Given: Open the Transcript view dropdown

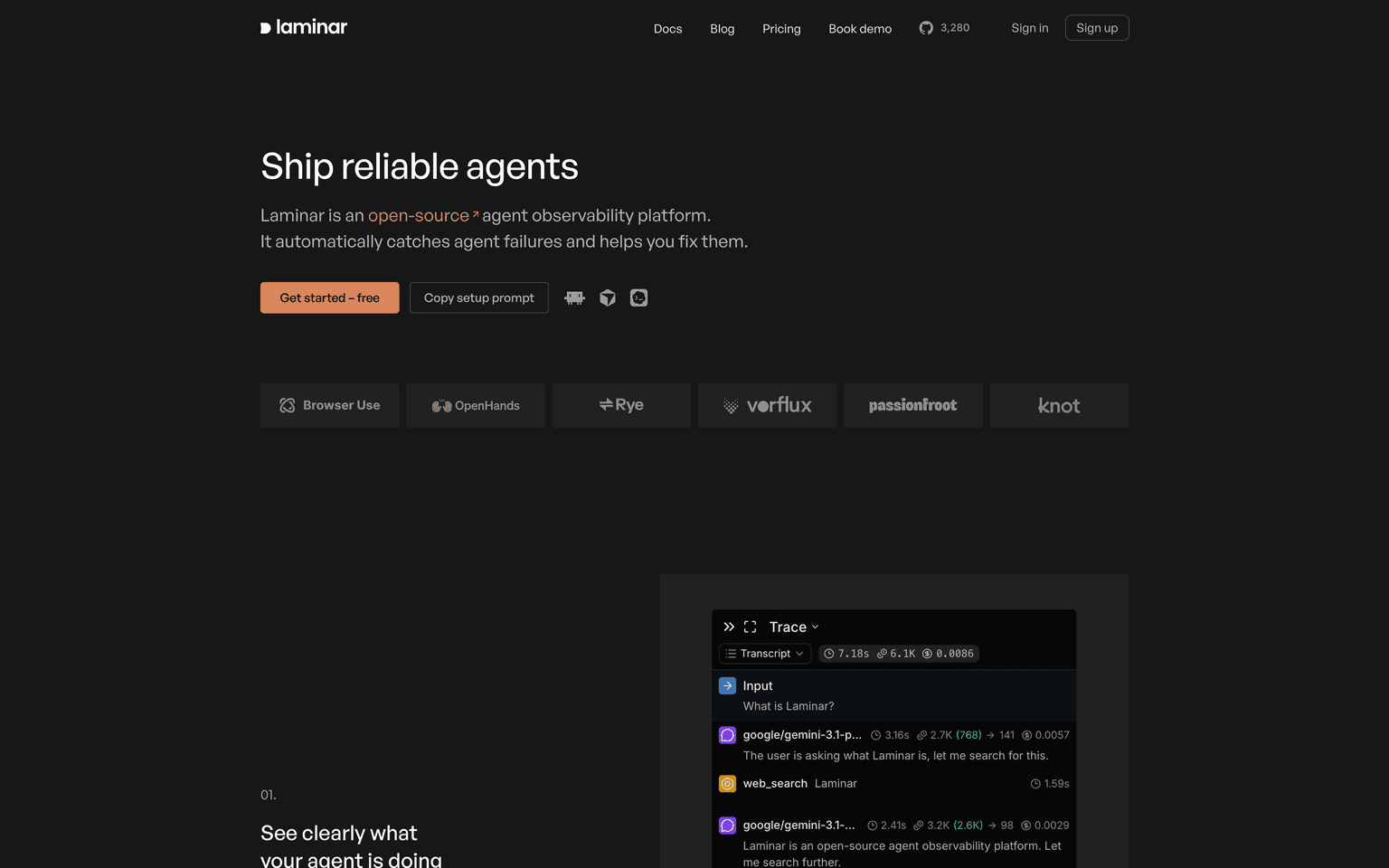Looking at the screenshot, I should click(765, 654).
